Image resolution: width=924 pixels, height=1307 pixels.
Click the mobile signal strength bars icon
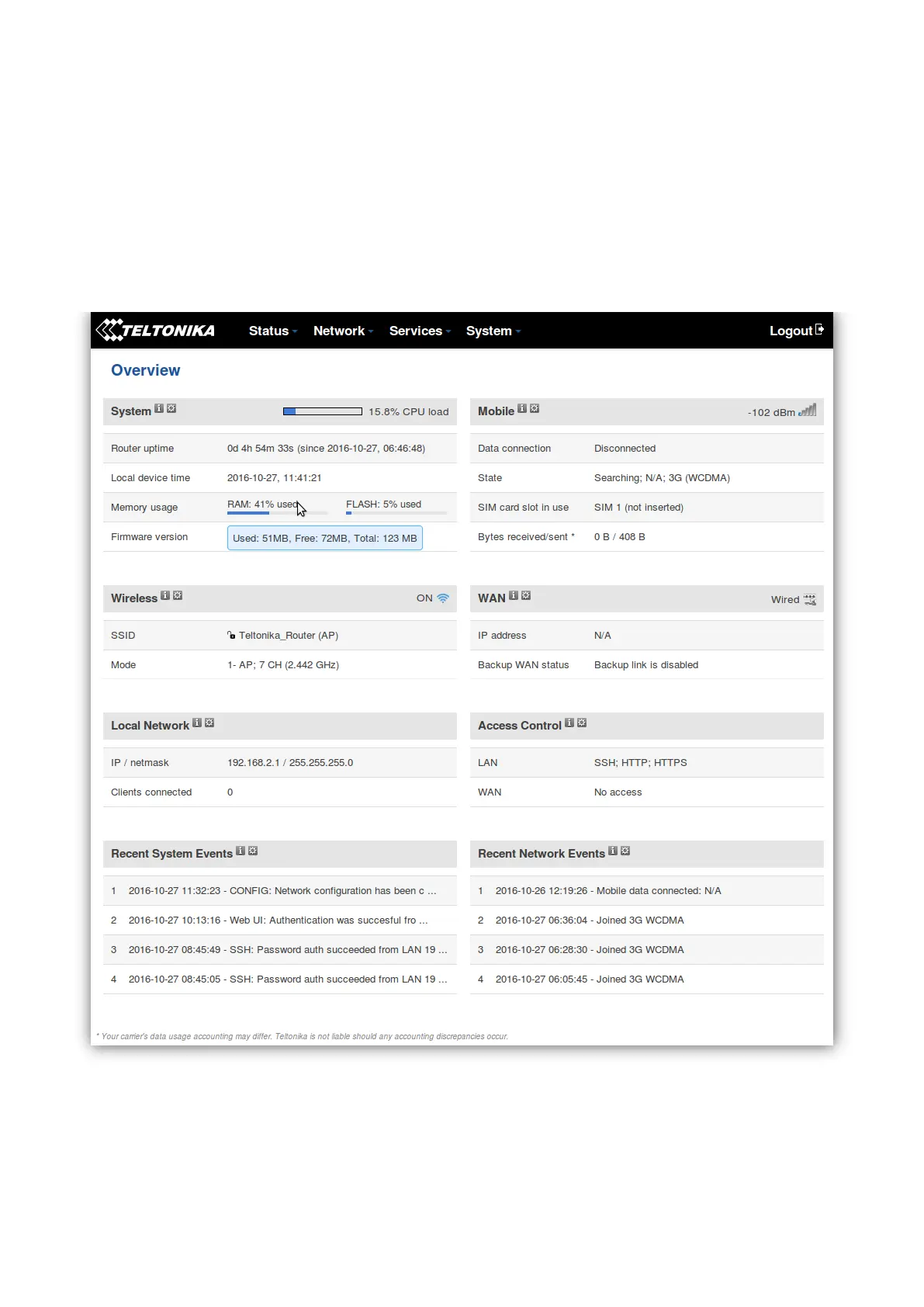[808, 410]
